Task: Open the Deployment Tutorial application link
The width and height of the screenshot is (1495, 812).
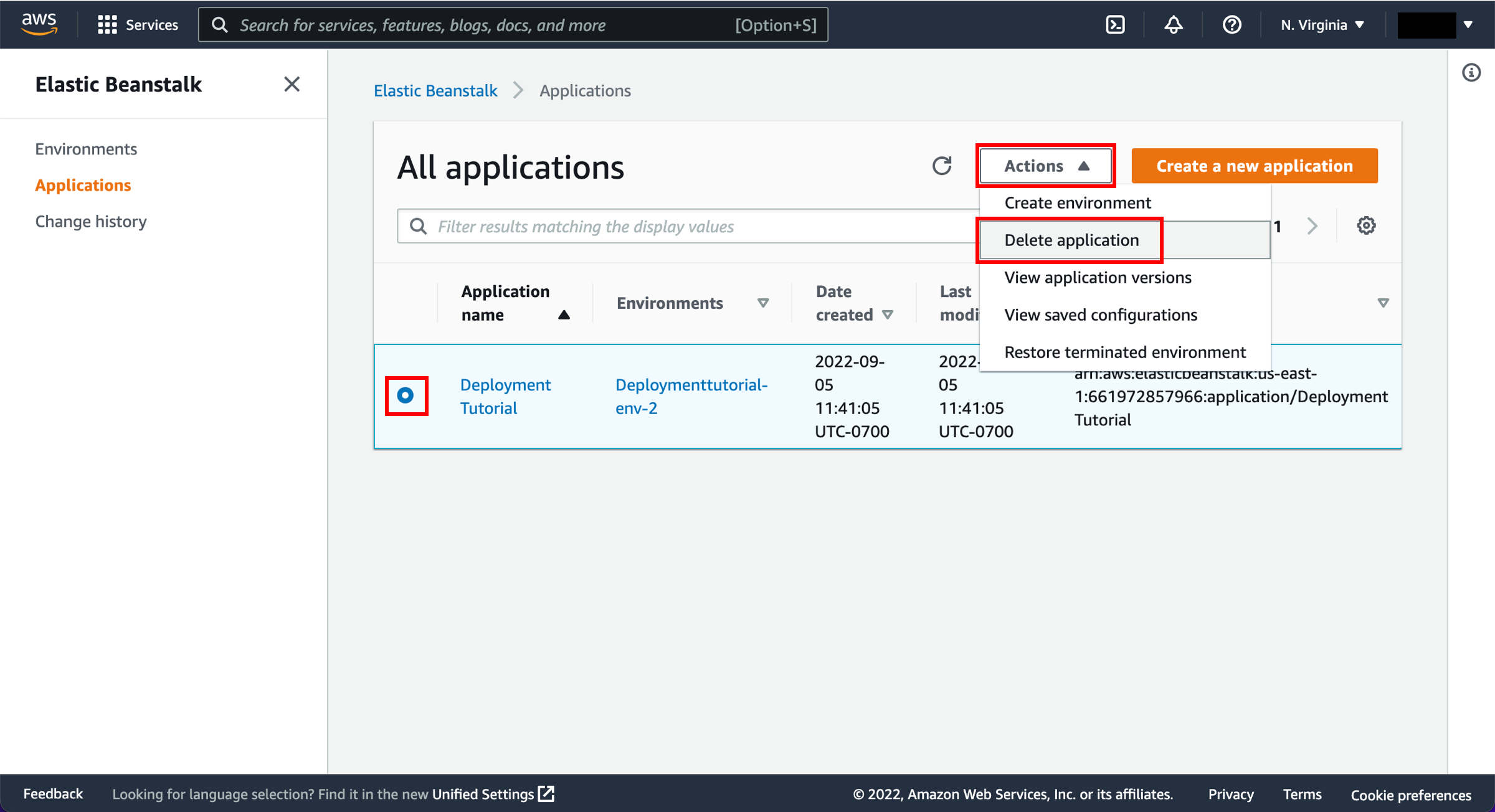Action: [505, 396]
